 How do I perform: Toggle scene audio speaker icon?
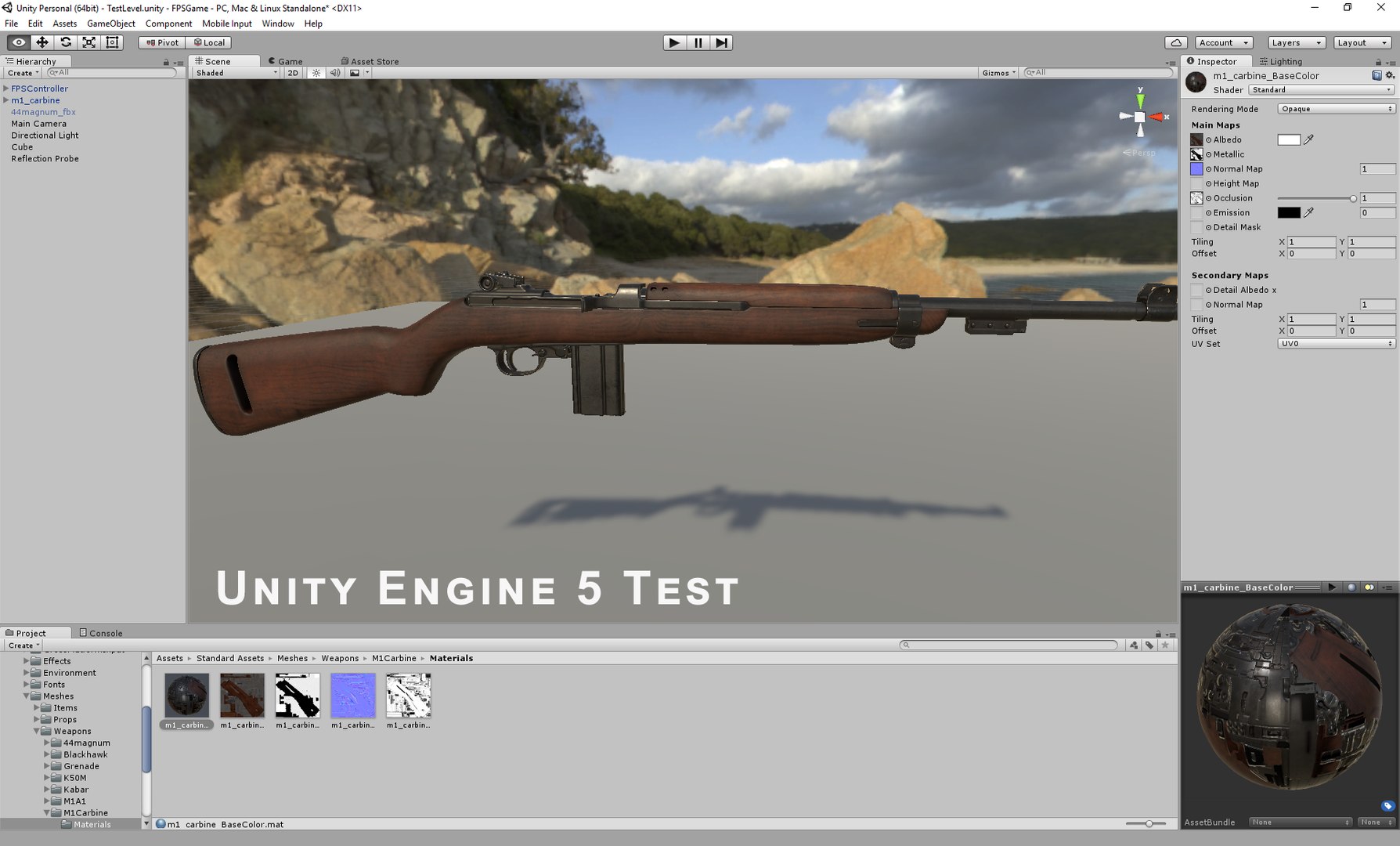[x=335, y=73]
